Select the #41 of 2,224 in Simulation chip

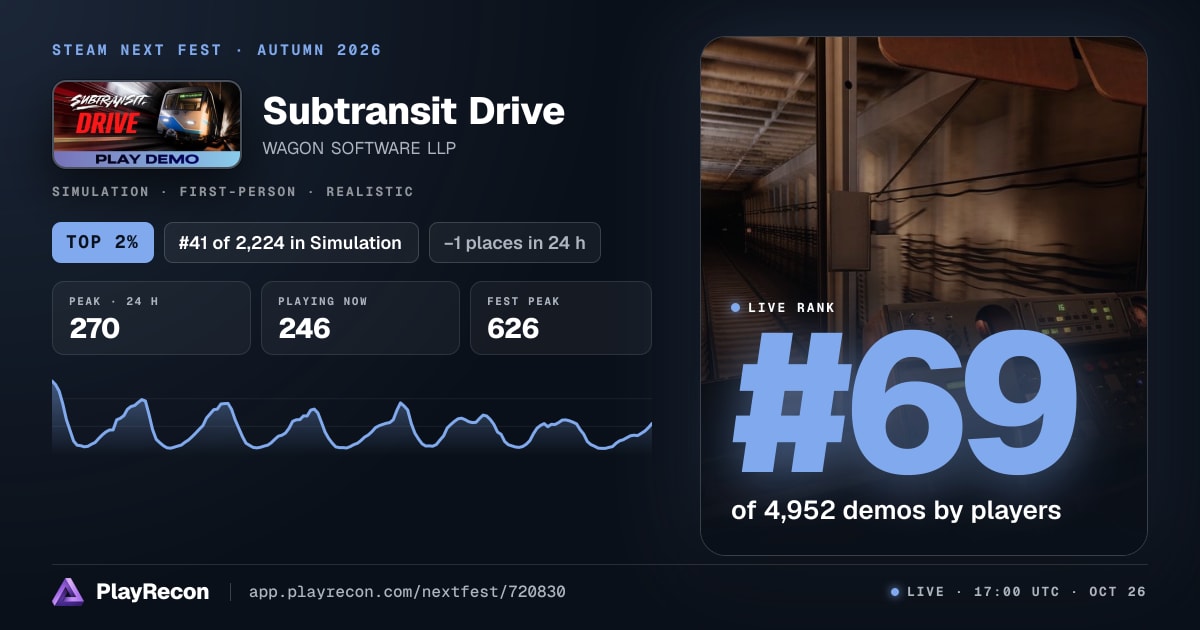[291, 242]
